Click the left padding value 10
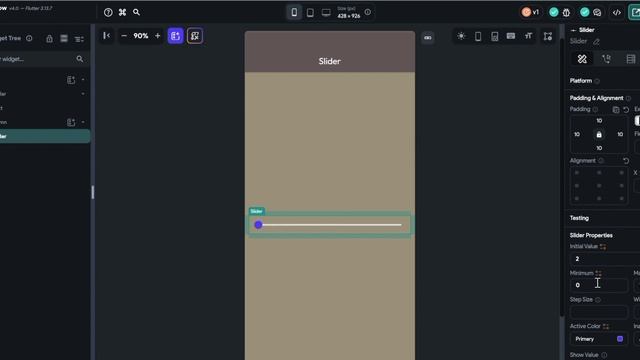Screen dimensions: 640x360 [x=577, y=134]
